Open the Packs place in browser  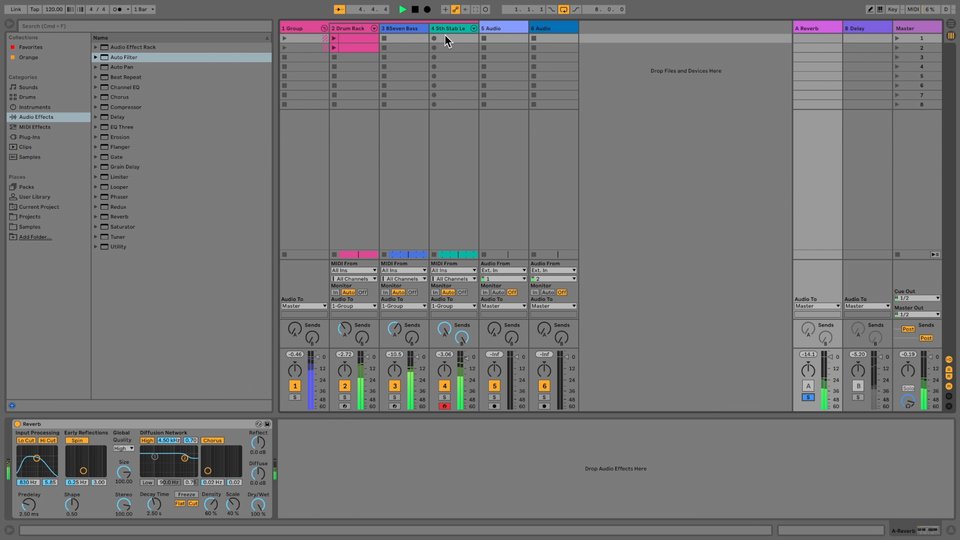26,187
